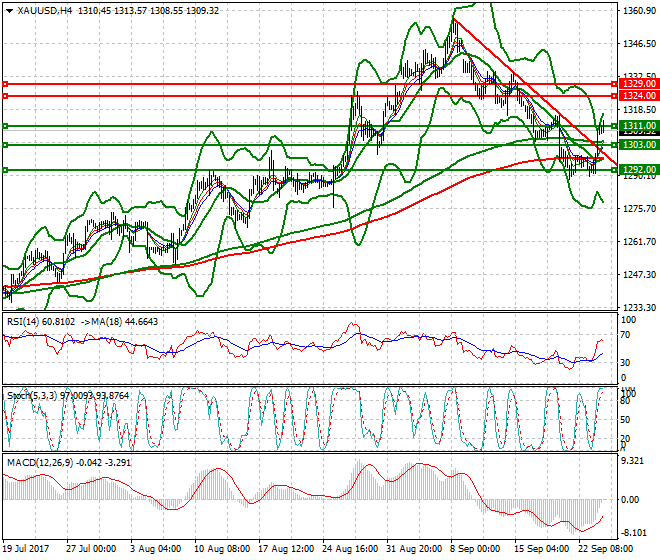
Task: Click the 1292.00 green price label
Action: coord(639,170)
